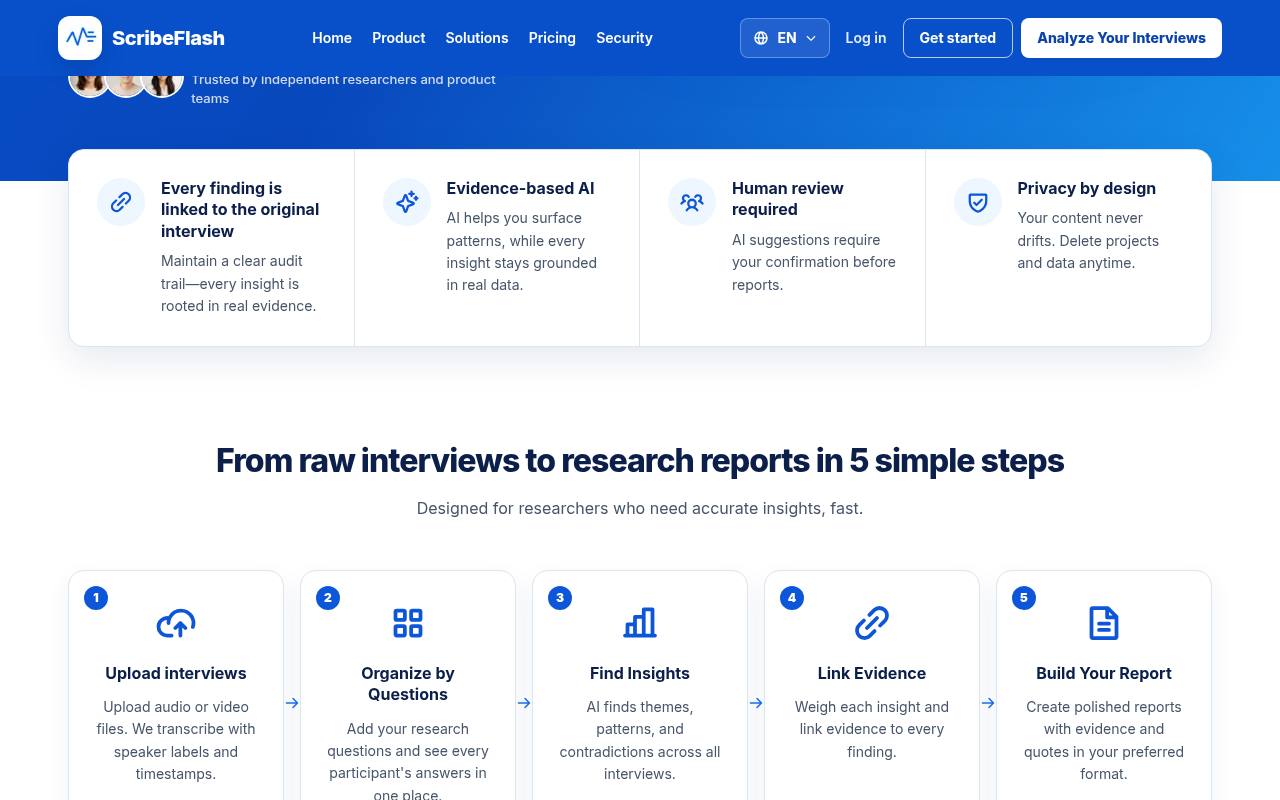Click the ScribeFlash waveform logo icon
Viewport: 1280px width, 800px height.
point(80,38)
